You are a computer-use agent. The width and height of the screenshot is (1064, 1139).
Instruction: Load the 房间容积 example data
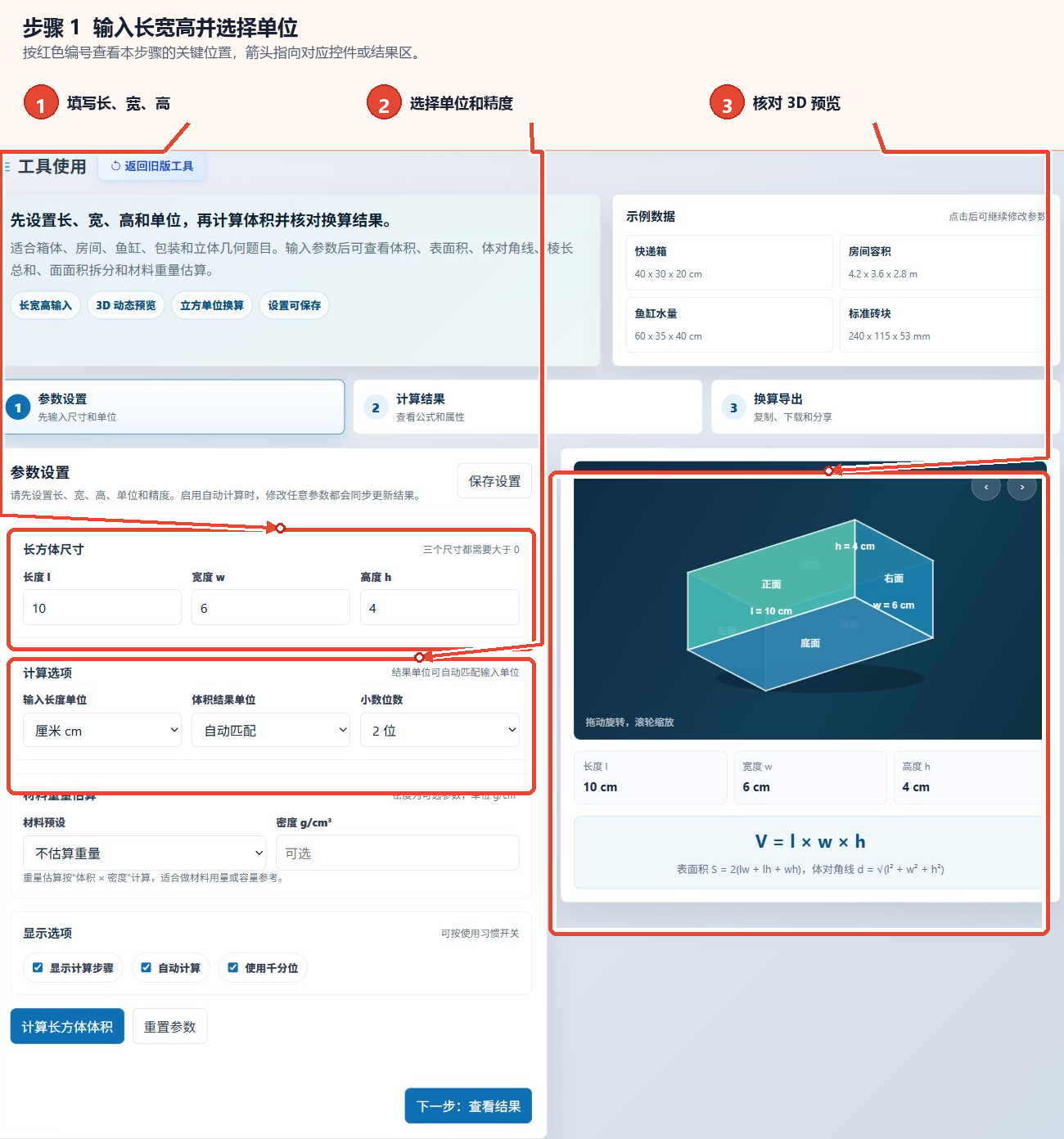(x=943, y=263)
